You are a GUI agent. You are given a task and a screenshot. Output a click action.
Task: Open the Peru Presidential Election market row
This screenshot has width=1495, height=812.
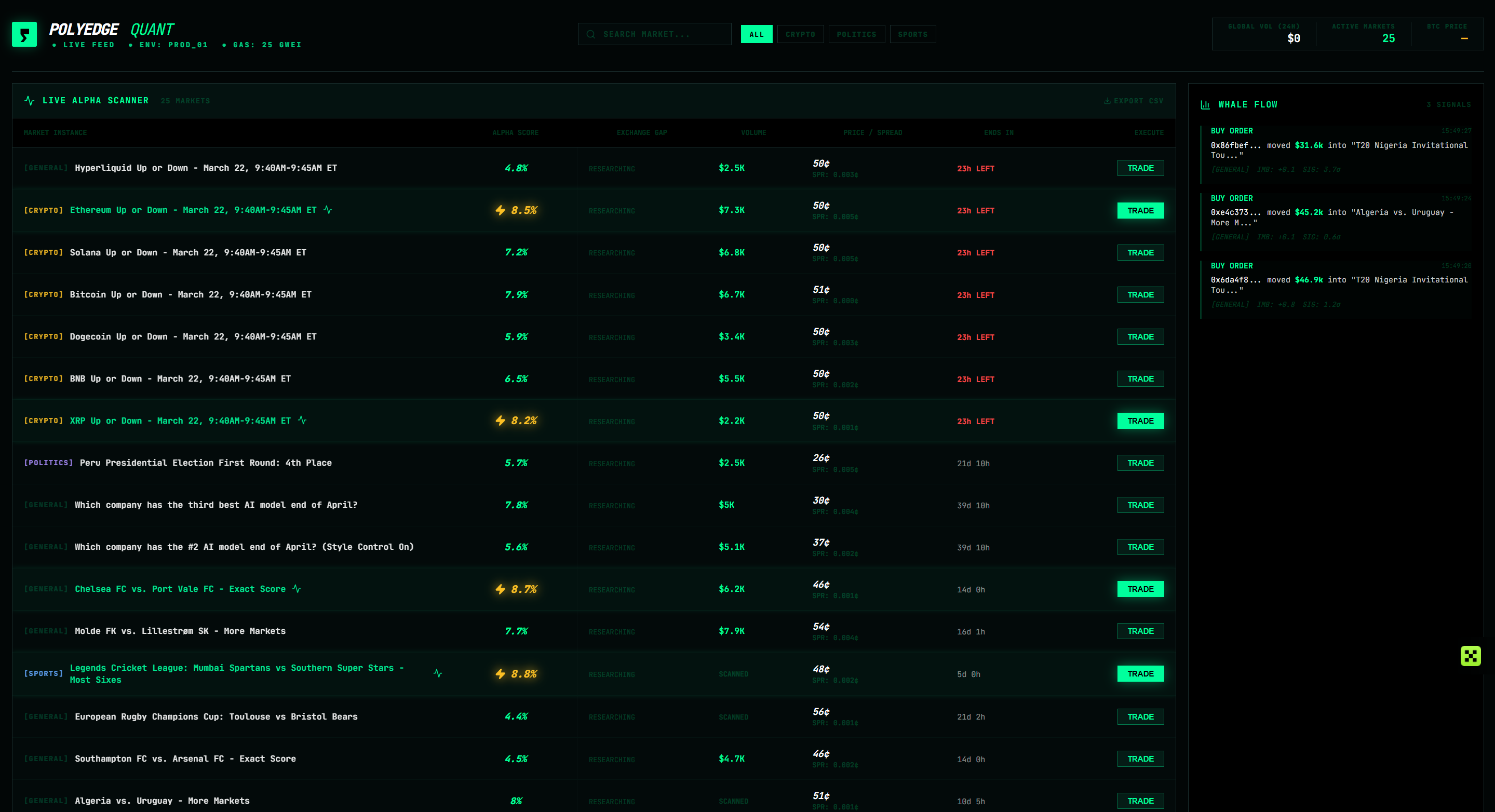(206, 463)
